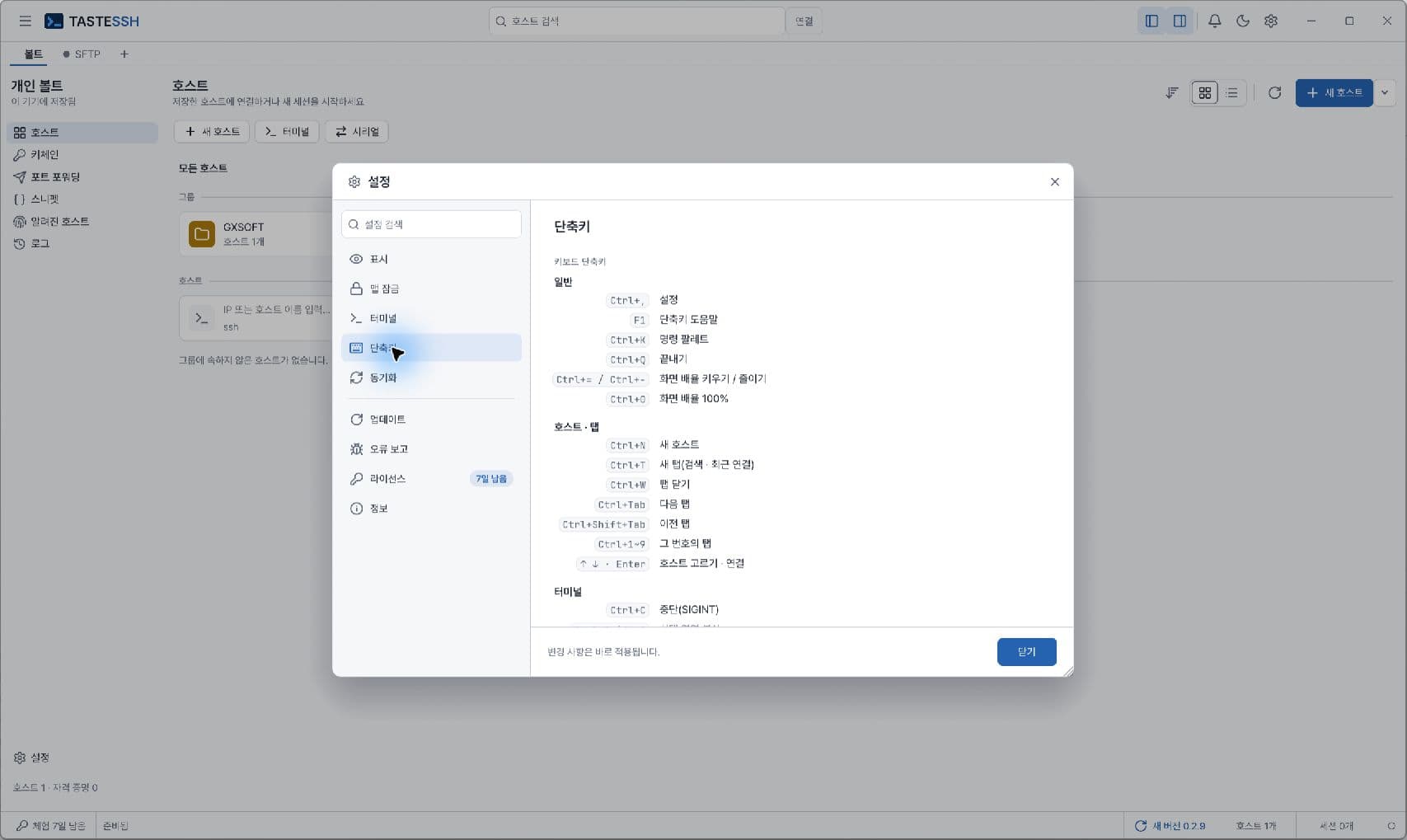Click the host search field
This screenshot has width=1407, height=840.
pos(636,21)
